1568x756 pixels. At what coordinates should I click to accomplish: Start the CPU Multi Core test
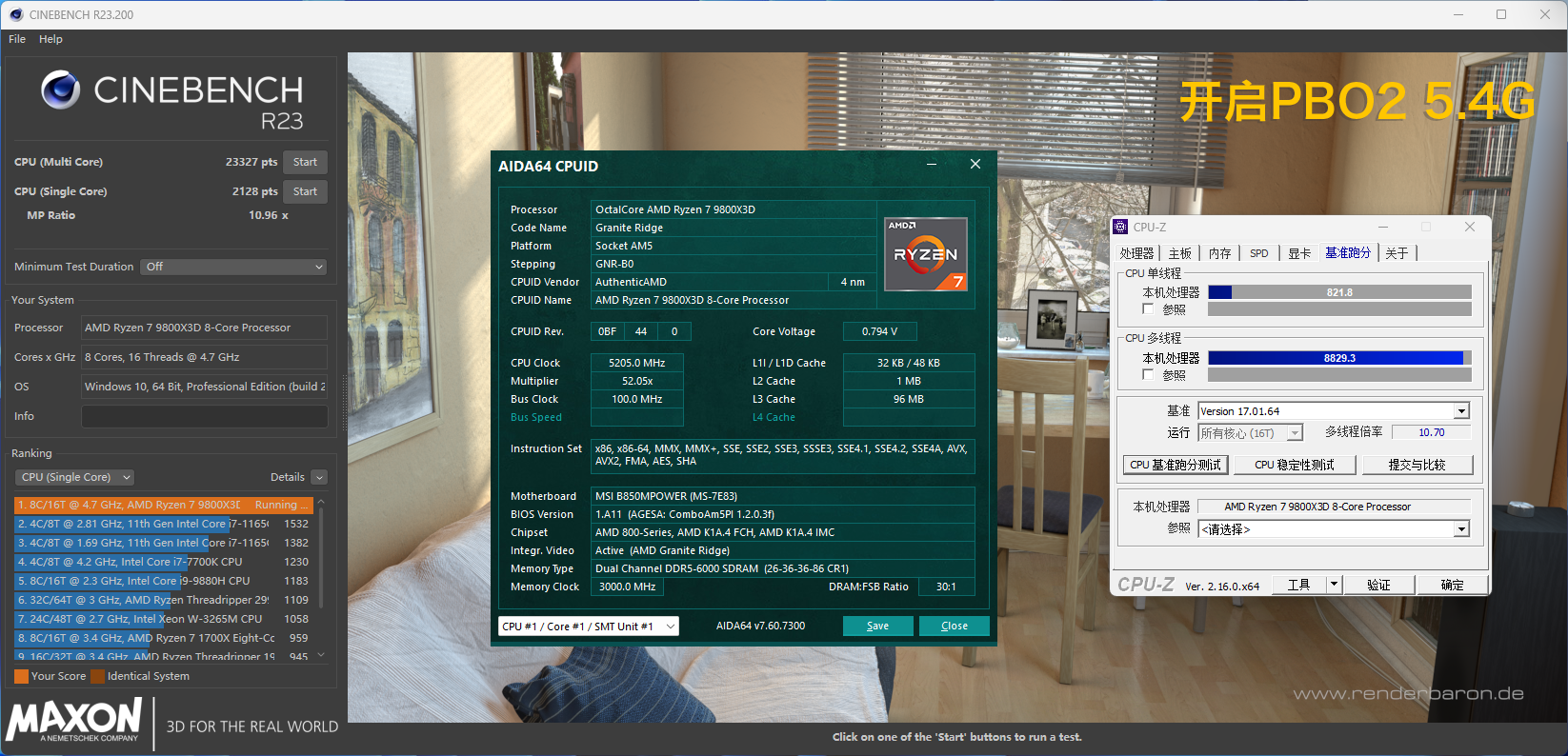[305, 162]
